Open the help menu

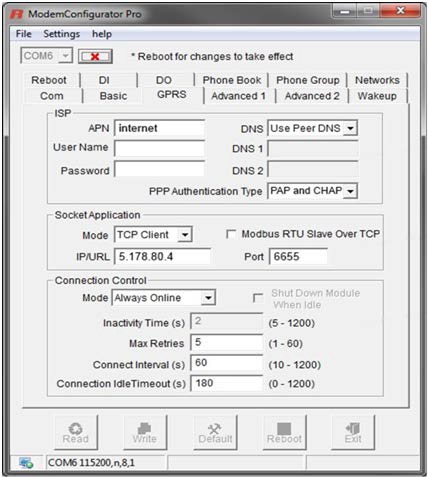(x=102, y=34)
